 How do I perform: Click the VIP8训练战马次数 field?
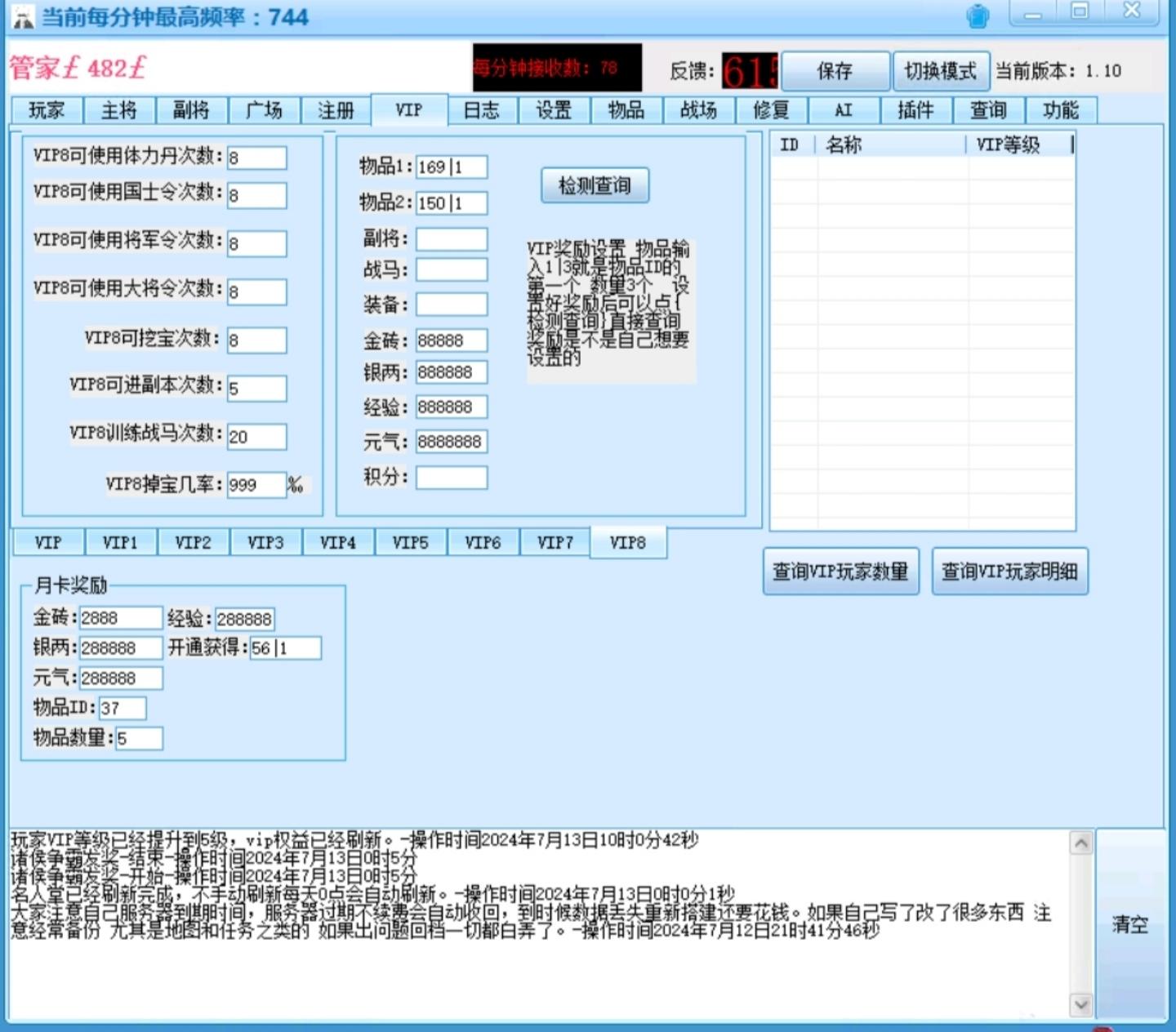[x=256, y=436]
